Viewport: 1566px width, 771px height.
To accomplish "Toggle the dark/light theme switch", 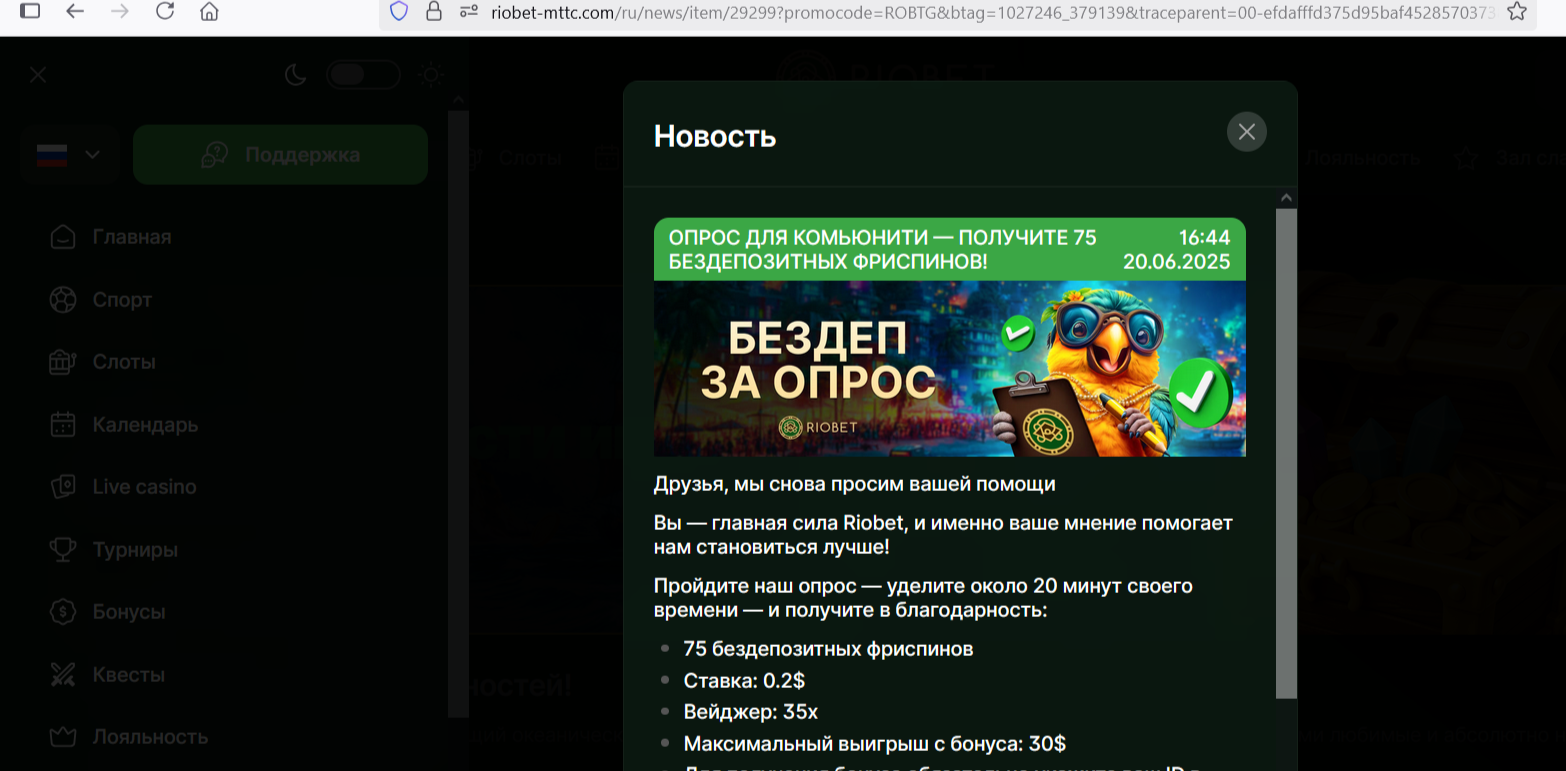I will point(363,75).
